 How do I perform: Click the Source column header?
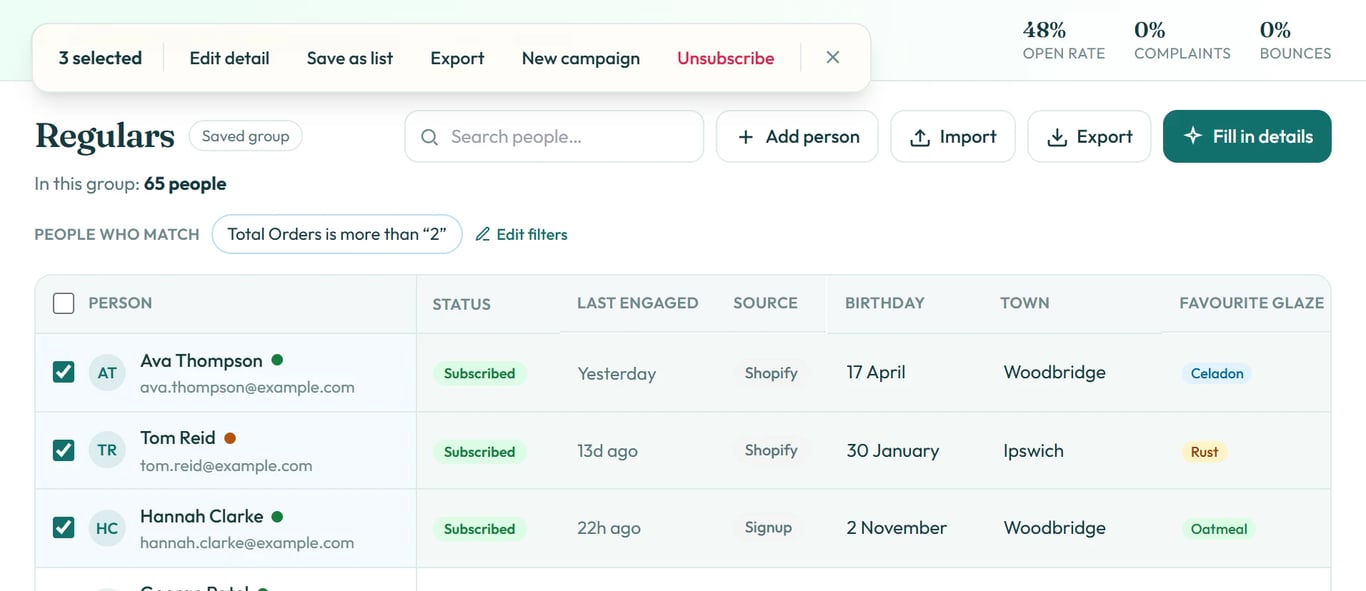tap(765, 303)
